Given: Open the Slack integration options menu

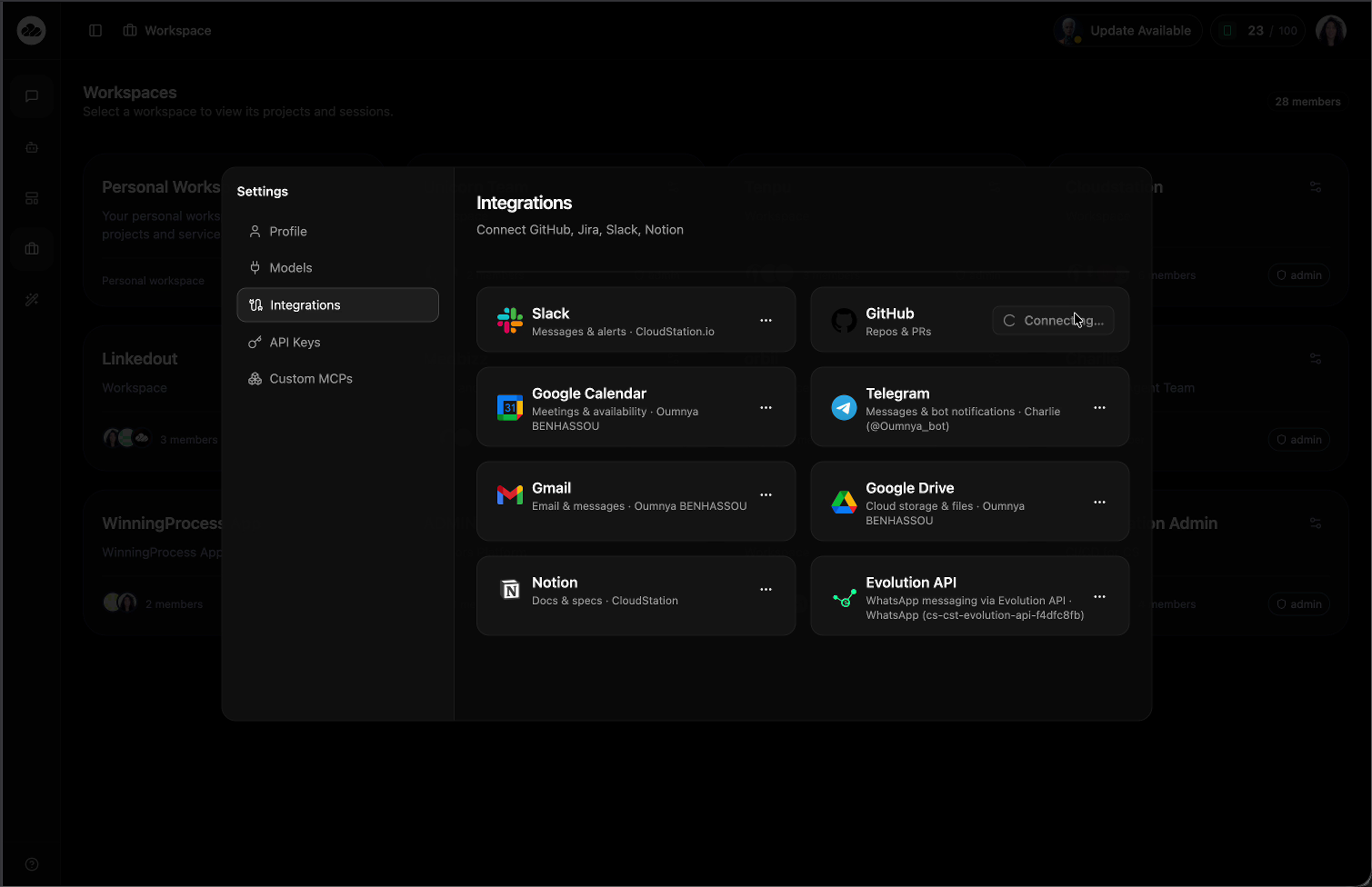Looking at the screenshot, I should tap(766, 321).
